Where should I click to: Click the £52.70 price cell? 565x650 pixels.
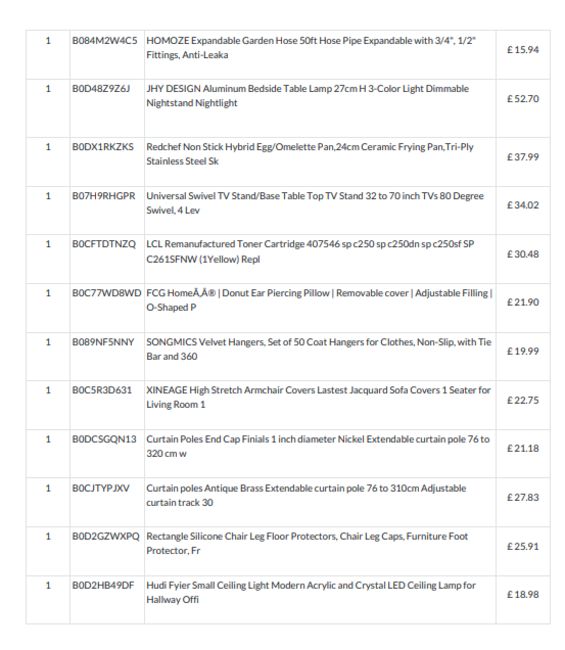[523, 99]
